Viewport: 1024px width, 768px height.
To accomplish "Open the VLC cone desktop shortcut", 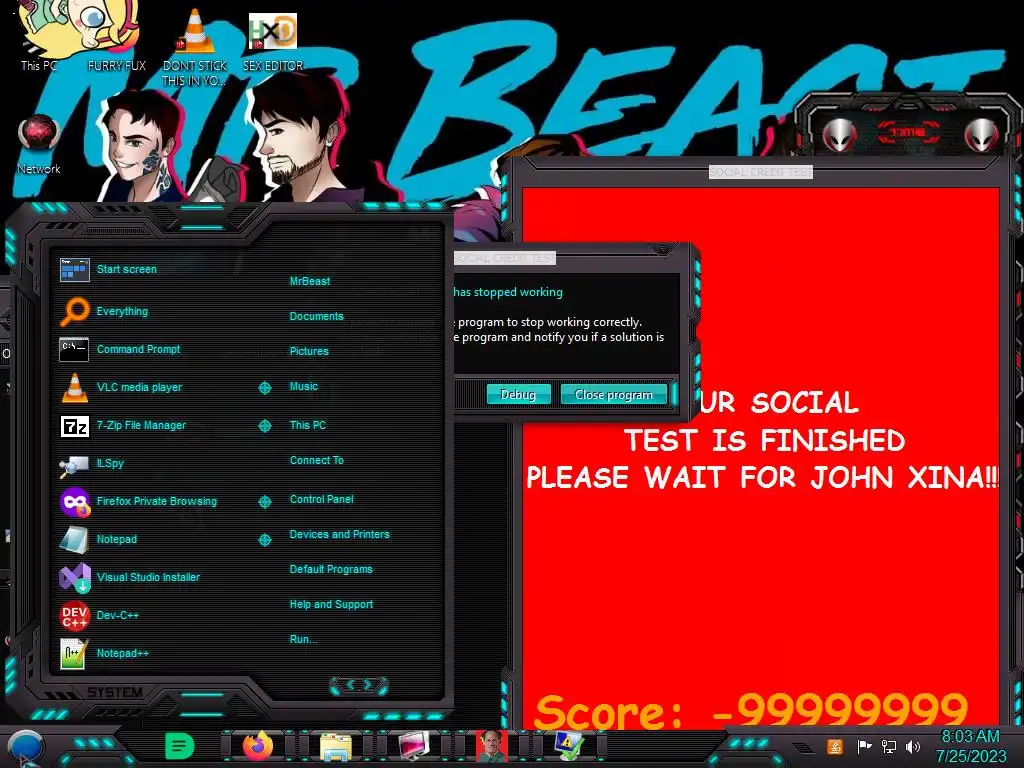I will tap(195, 47).
